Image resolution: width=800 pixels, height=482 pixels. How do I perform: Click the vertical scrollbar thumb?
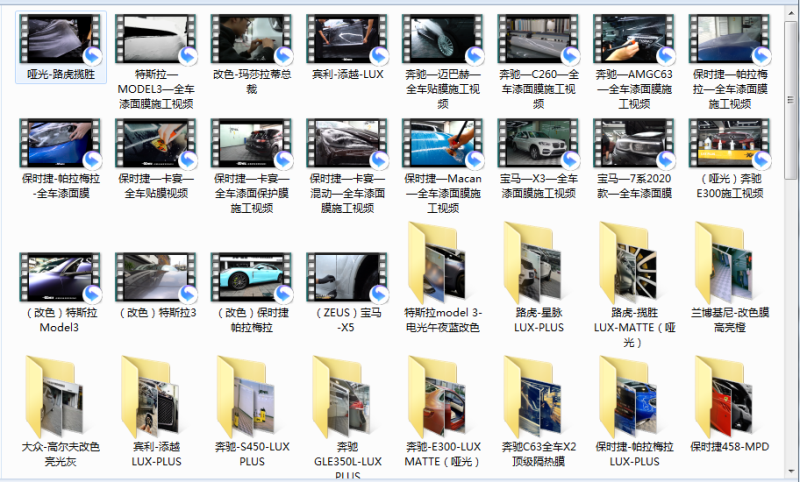tap(790, 99)
